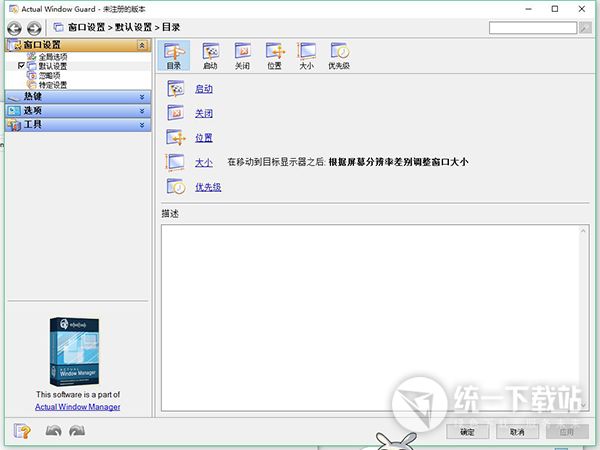600x450 pixels.
Task: Click the Actual Window Manager link
Action: coord(78,407)
